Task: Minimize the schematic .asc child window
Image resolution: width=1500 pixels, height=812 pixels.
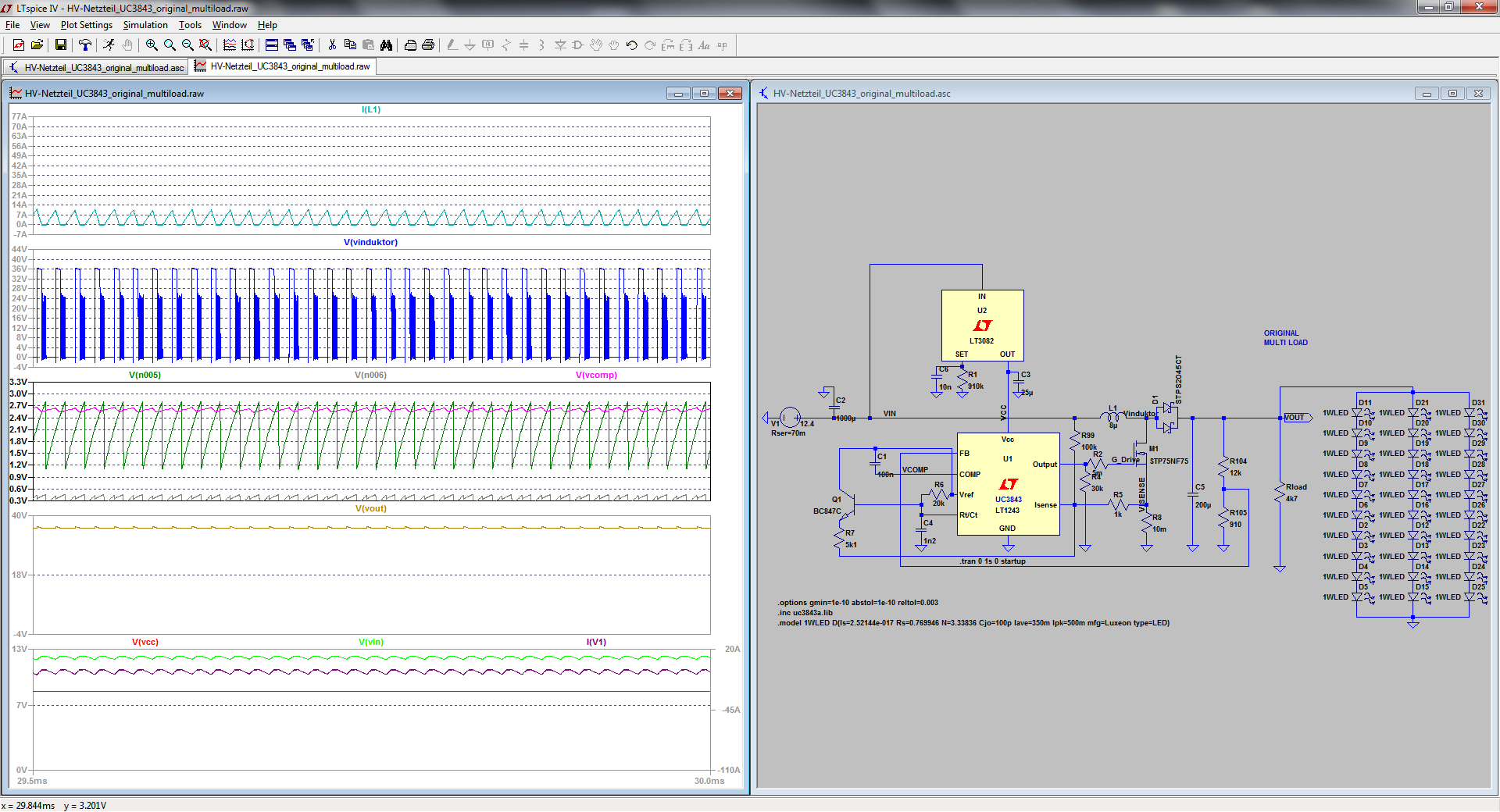Action: point(1427,94)
